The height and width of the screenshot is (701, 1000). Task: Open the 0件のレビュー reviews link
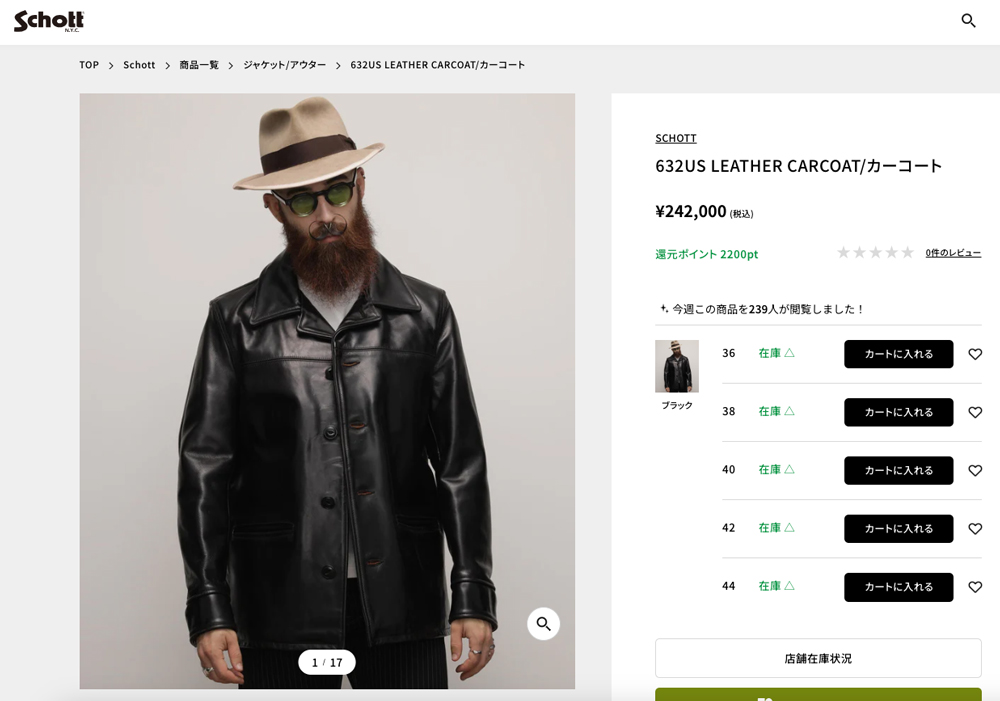pyautogui.click(x=953, y=253)
